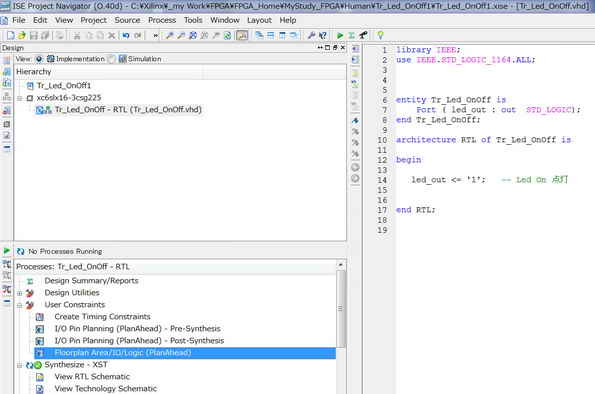Viewport: 595px width, 394px height.
Task: Open the File menu
Action: pos(19,20)
